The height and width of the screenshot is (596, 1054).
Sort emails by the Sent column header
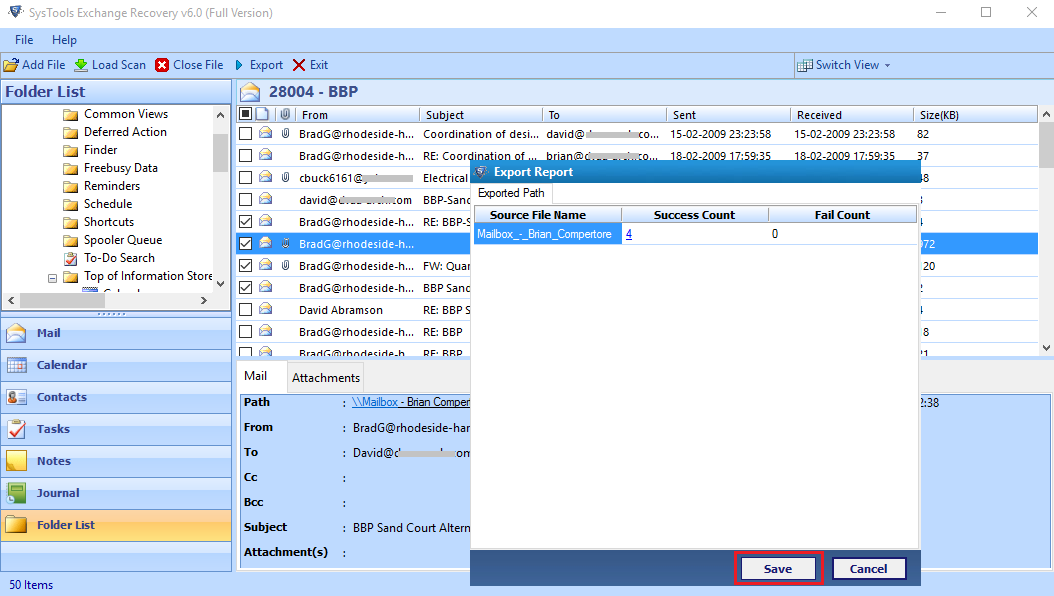pyautogui.click(x=729, y=115)
